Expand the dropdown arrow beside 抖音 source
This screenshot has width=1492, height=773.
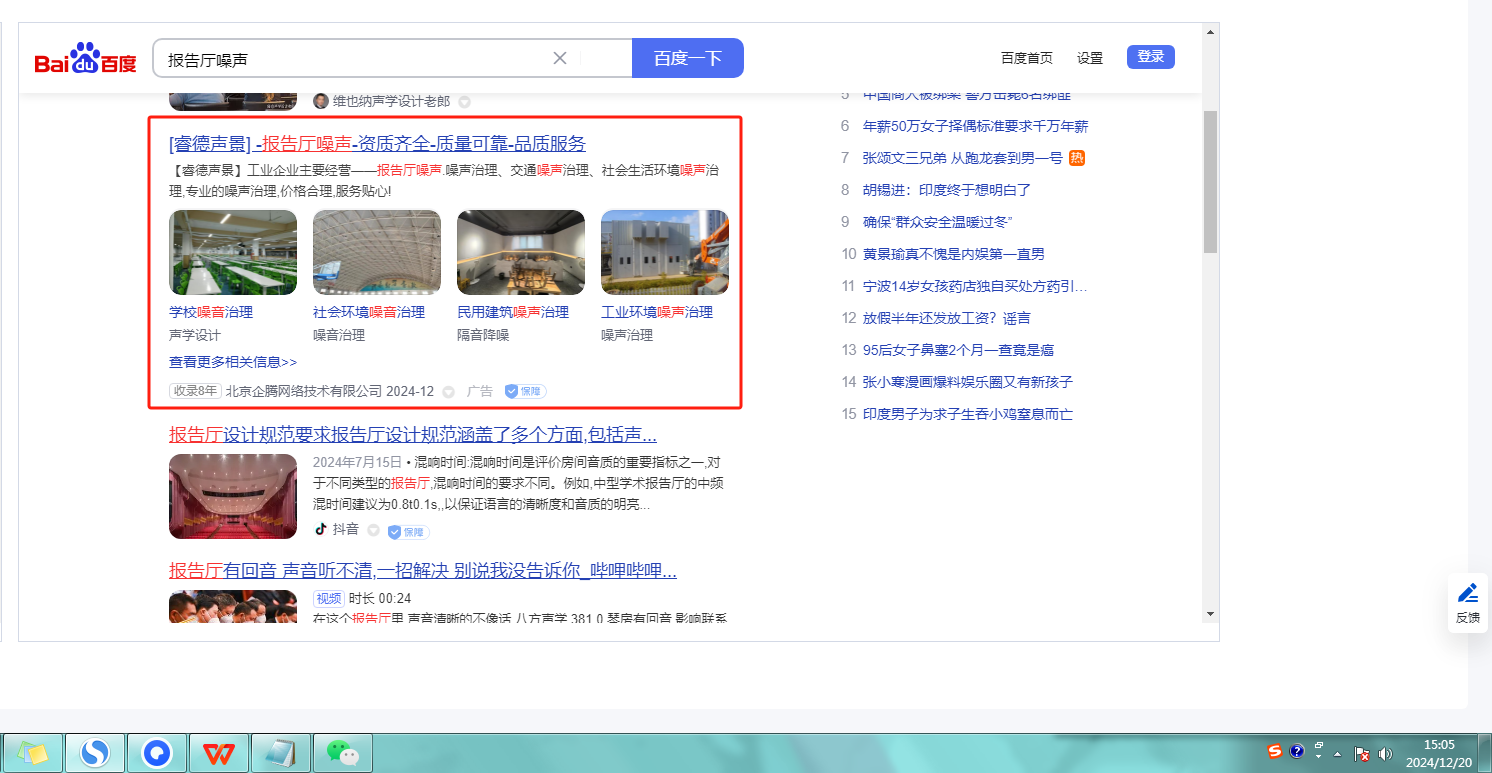(x=373, y=530)
